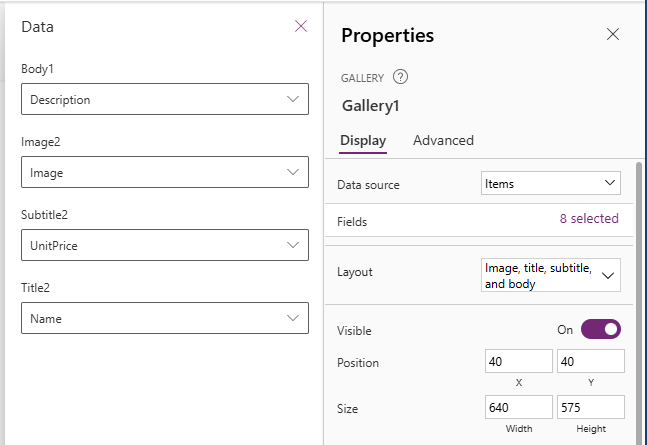Close the Properties panel
The image size is (647, 445).
[x=613, y=35]
